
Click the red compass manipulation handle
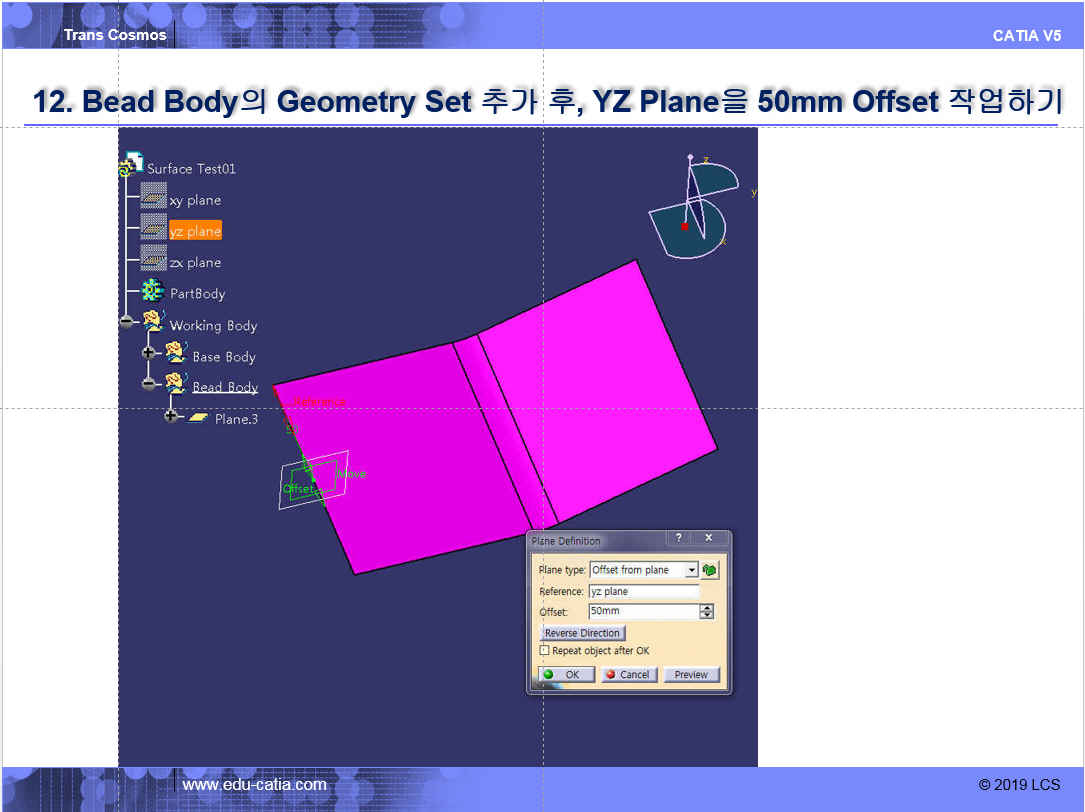pos(684,226)
